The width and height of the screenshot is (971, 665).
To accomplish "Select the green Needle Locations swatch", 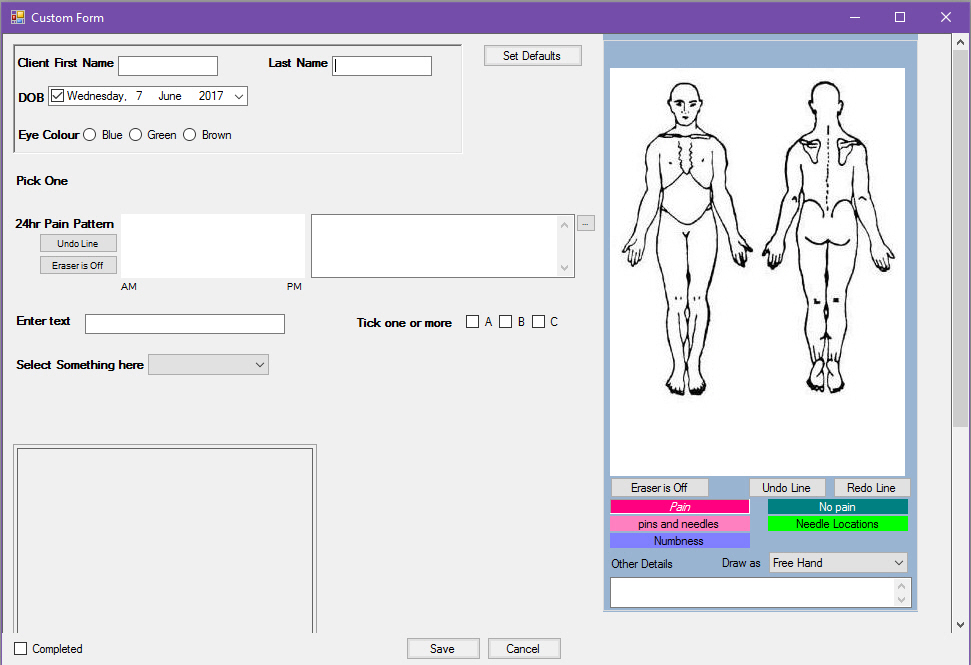I will [837, 524].
